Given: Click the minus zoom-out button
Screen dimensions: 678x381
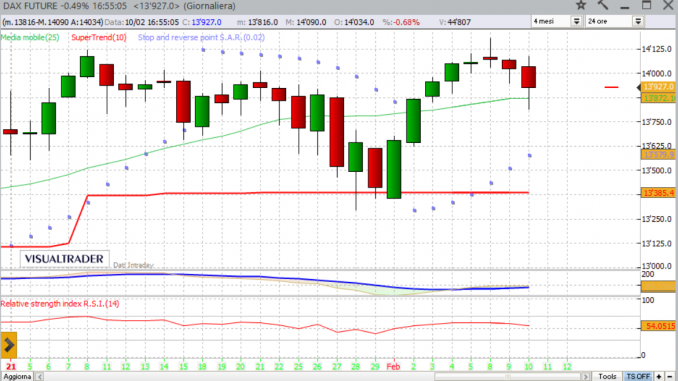Looking at the screenshot, I should pos(670,377).
